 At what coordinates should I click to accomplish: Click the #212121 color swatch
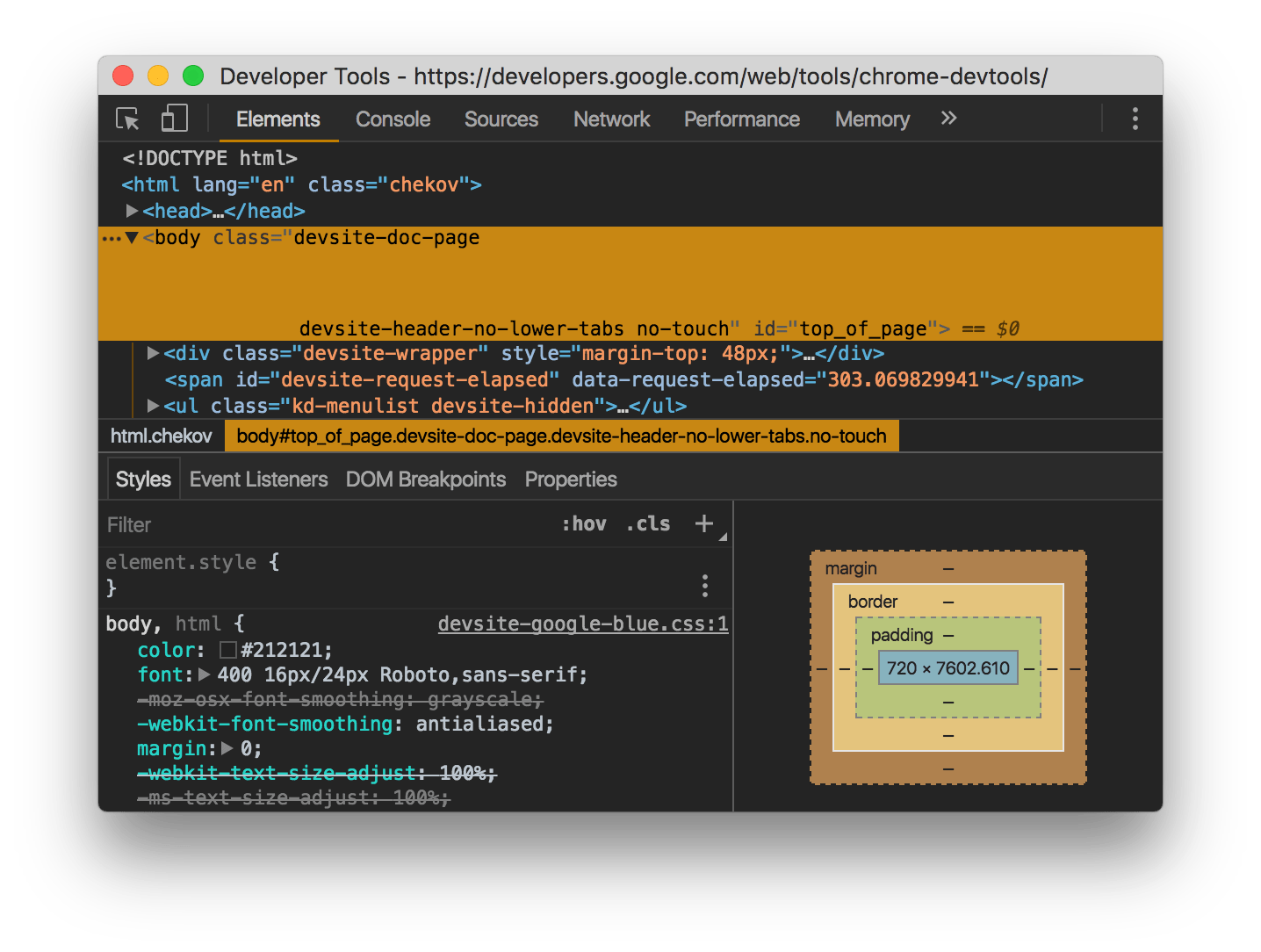tap(227, 649)
